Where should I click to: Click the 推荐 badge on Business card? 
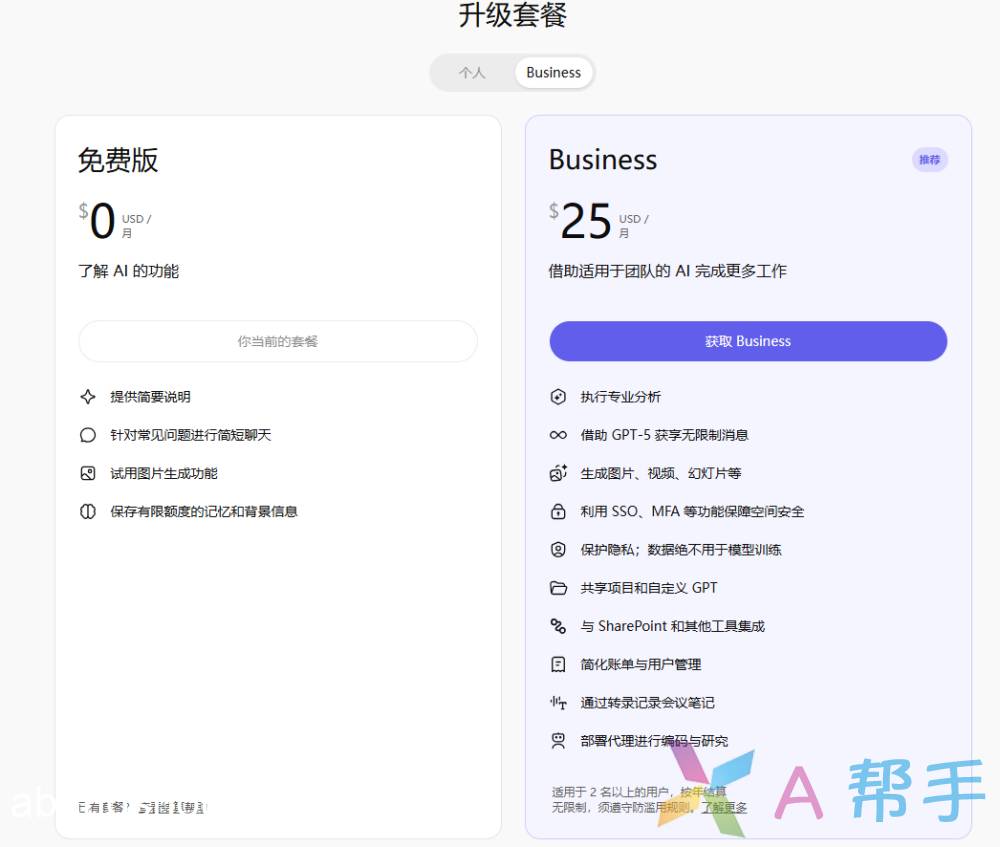tap(929, 160)
